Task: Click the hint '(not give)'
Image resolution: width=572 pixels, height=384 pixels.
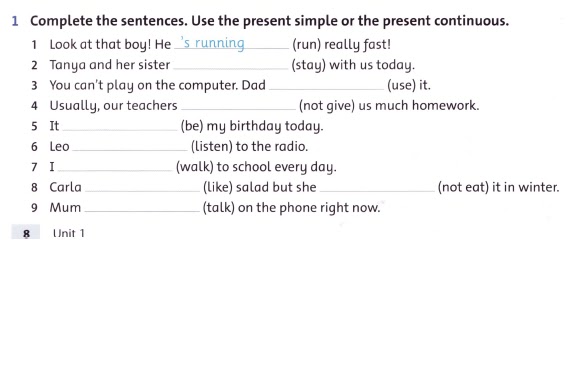Action: [x=327, y=106]
